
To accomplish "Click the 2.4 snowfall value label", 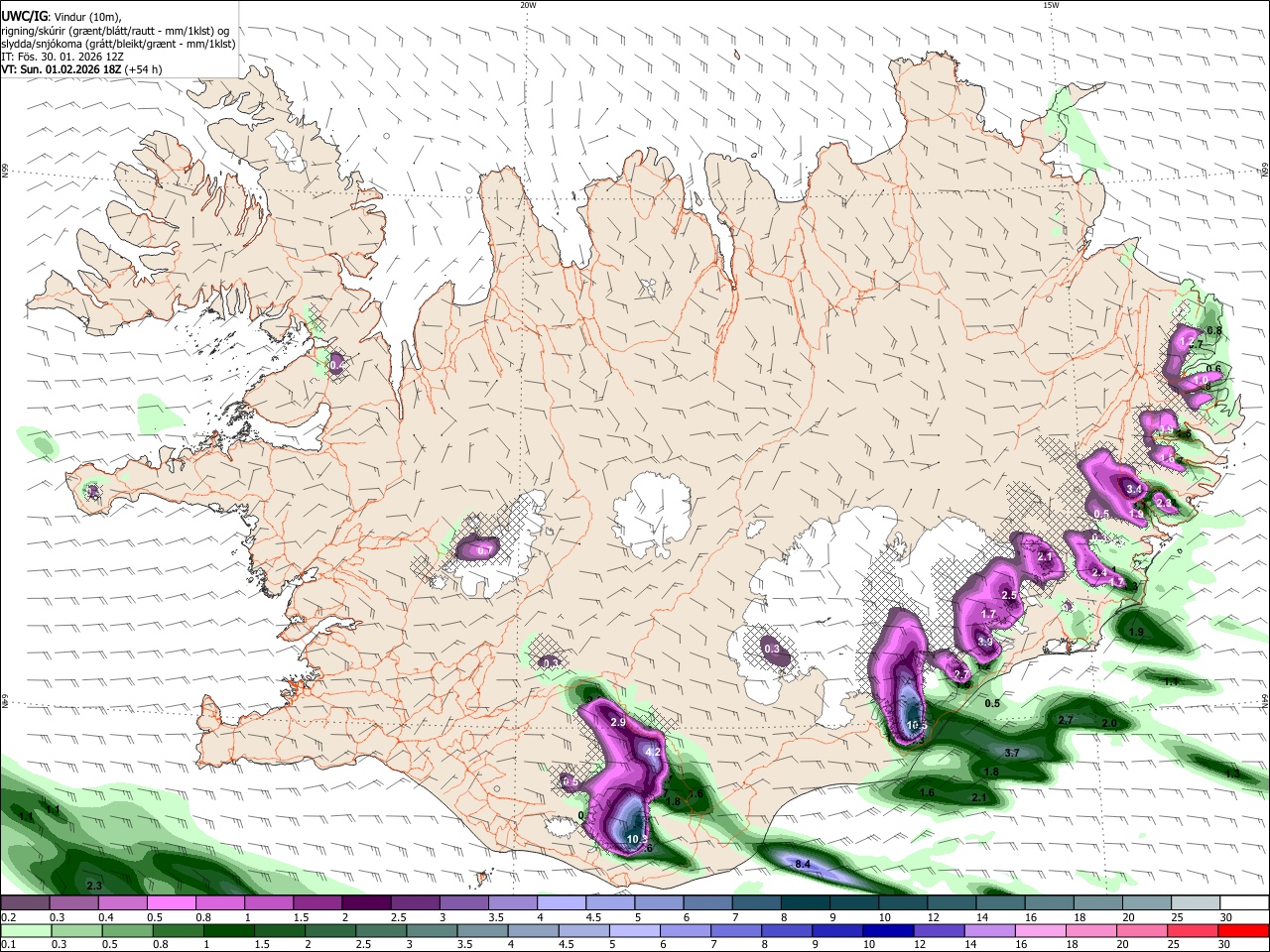I will tap(1098, 573).
